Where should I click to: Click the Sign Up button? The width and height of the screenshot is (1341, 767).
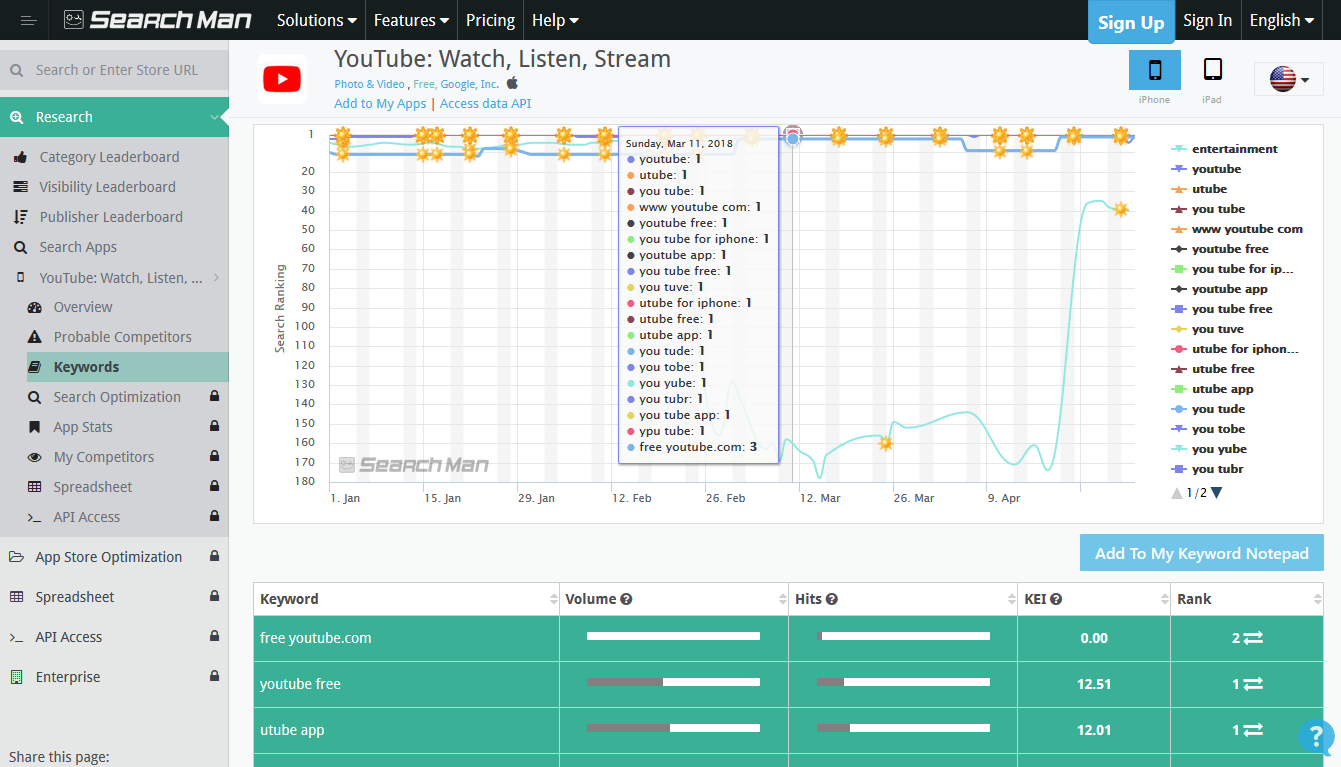pyautogui.click(x=1130, y=22)
